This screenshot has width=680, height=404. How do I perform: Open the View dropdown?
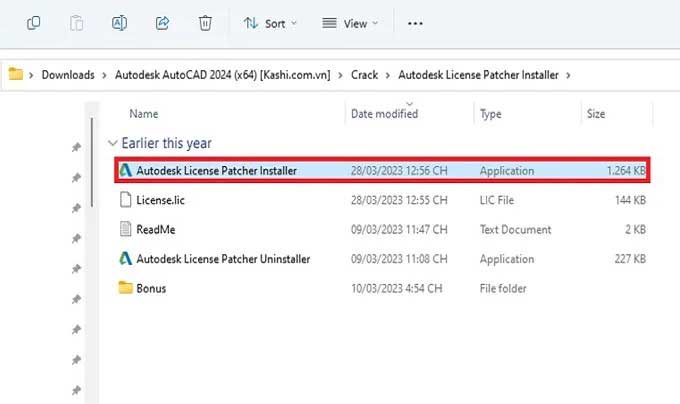click(x=350, y=23)
